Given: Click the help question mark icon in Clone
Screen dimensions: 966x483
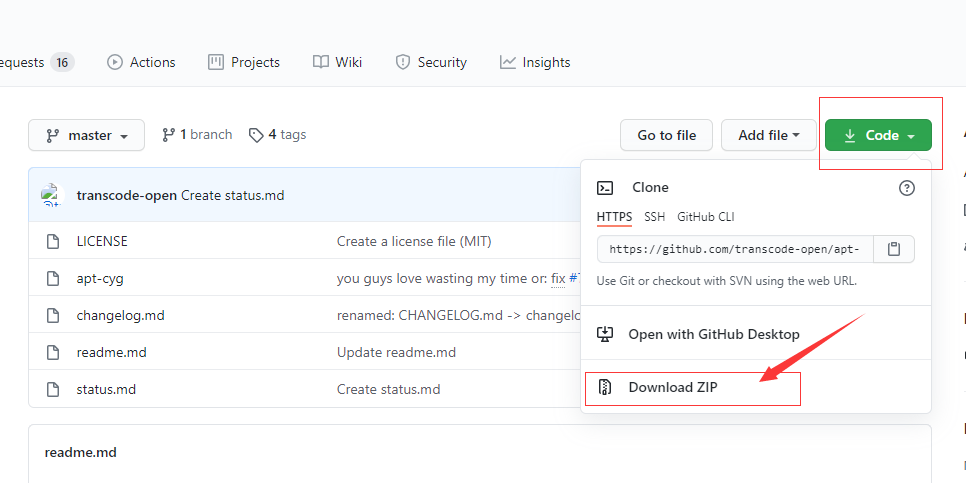Looking at the screenshot, I should click(x=907, y=188).
